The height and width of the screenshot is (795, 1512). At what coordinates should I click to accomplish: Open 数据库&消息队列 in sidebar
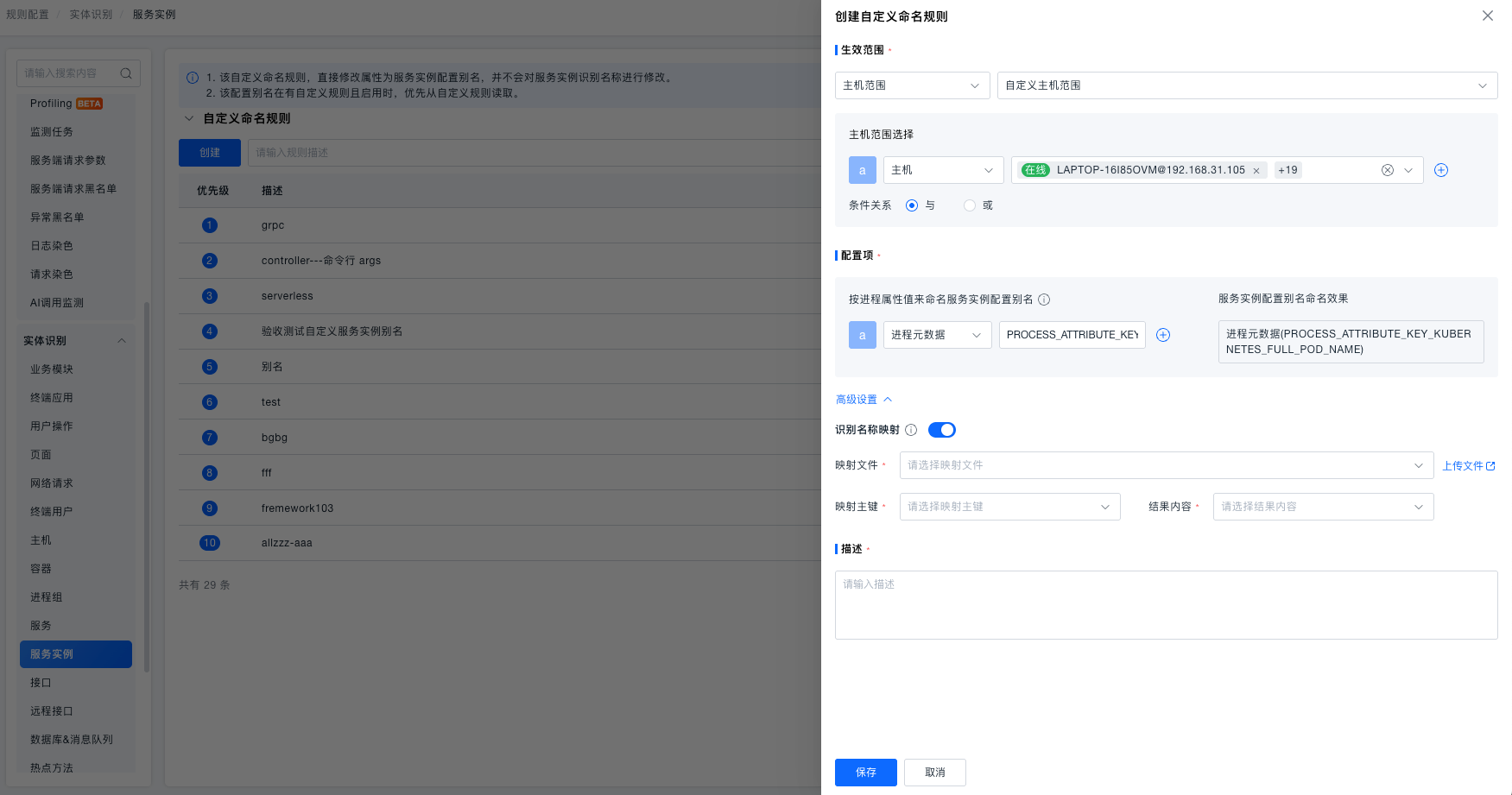click(72, 740)
